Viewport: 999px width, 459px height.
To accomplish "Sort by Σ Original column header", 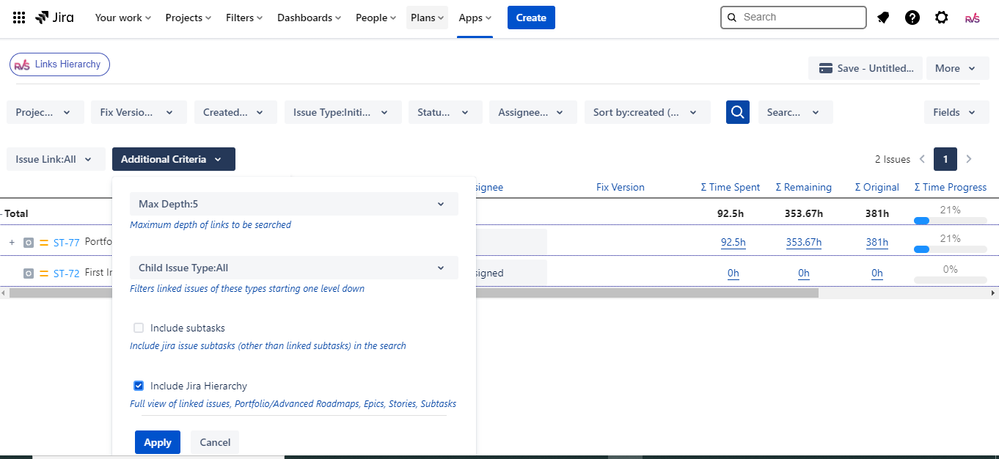I will pos(877,187).
